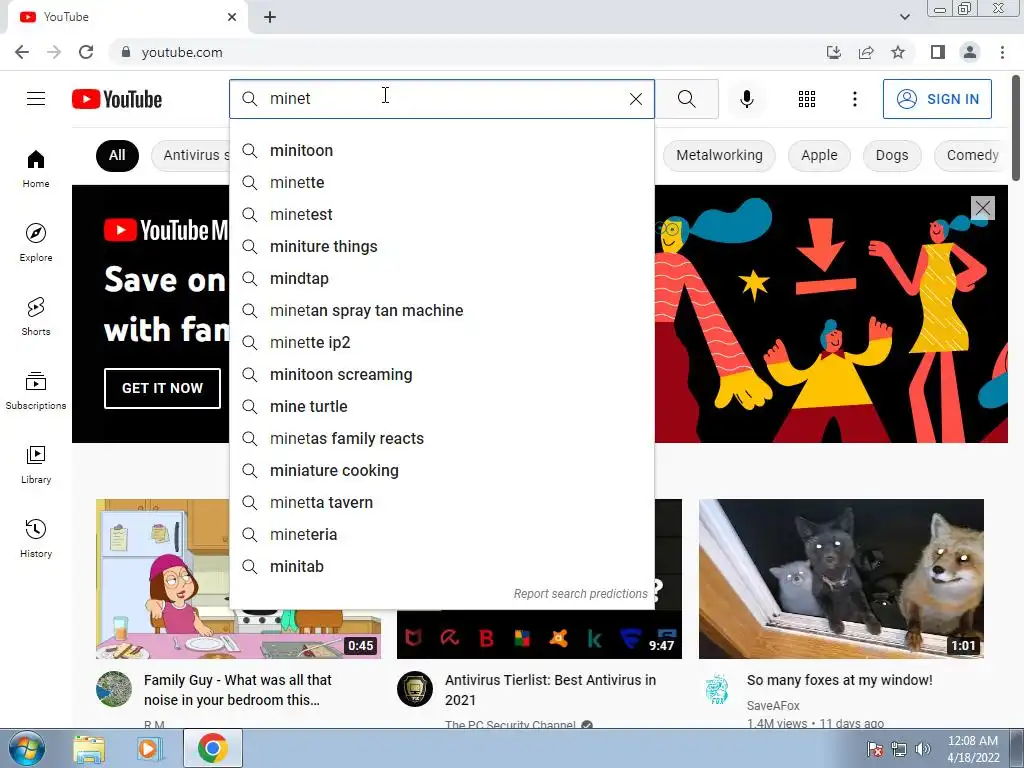Viewport: 1024px width, 768px height.
Task: Open Subscriptions in sidebar
Action: (36, 390)
